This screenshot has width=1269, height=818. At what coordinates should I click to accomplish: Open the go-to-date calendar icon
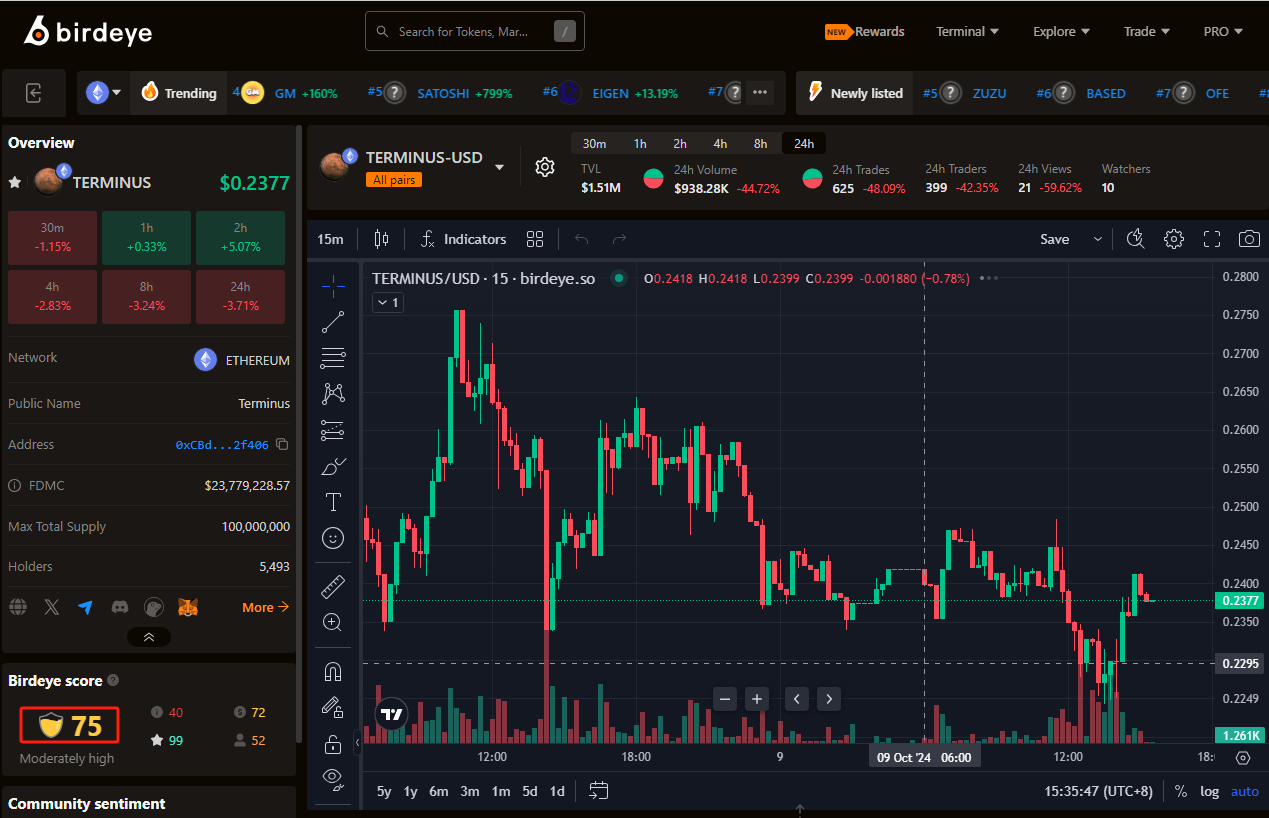(599, 791)
